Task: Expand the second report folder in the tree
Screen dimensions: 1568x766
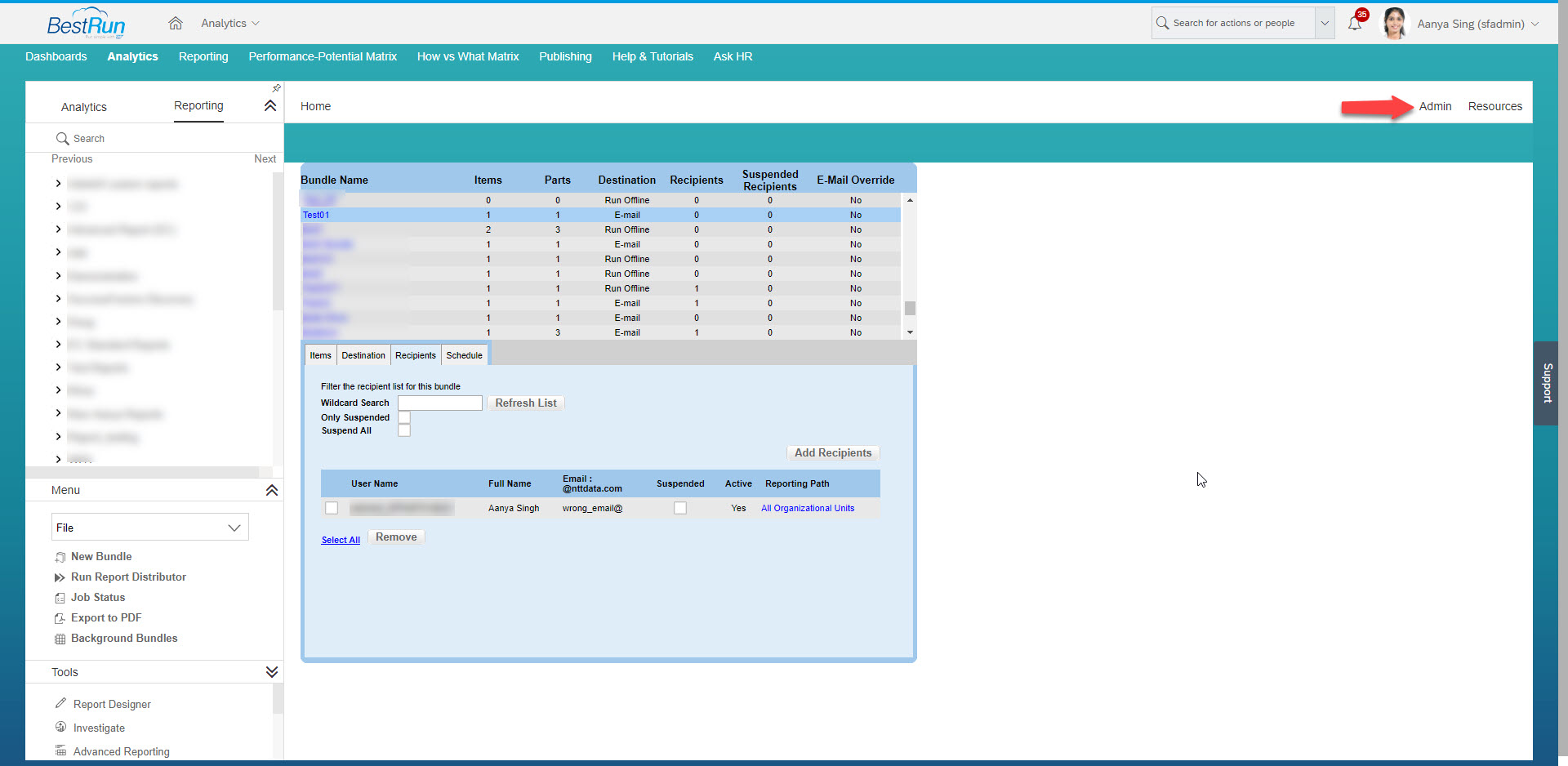Action: click(58, 206)
